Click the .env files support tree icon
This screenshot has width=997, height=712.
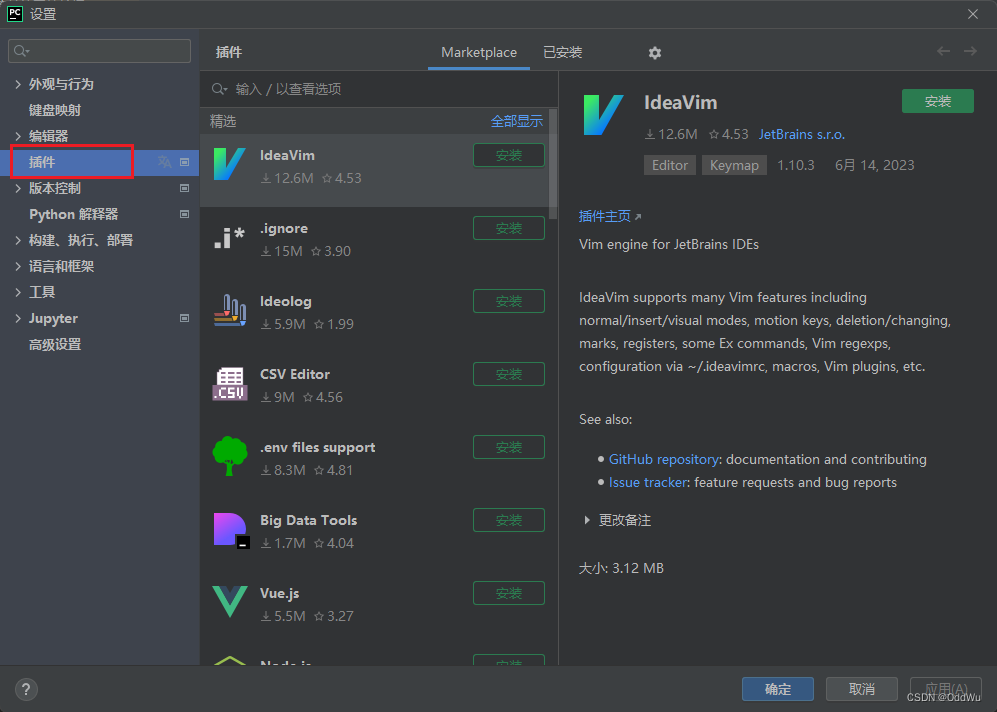tap(230, 456)
